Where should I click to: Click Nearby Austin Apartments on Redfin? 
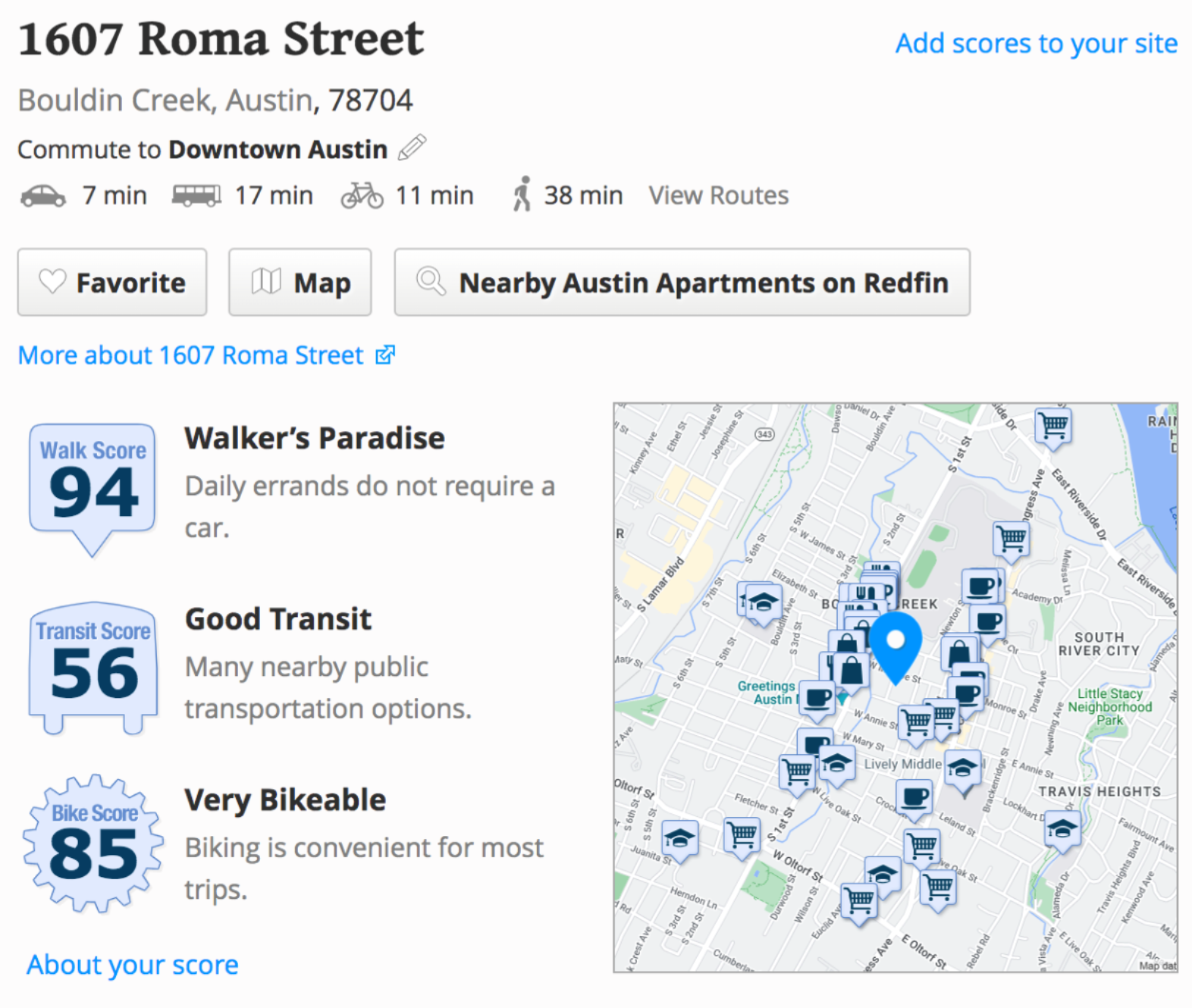click(x=682, y=282)
